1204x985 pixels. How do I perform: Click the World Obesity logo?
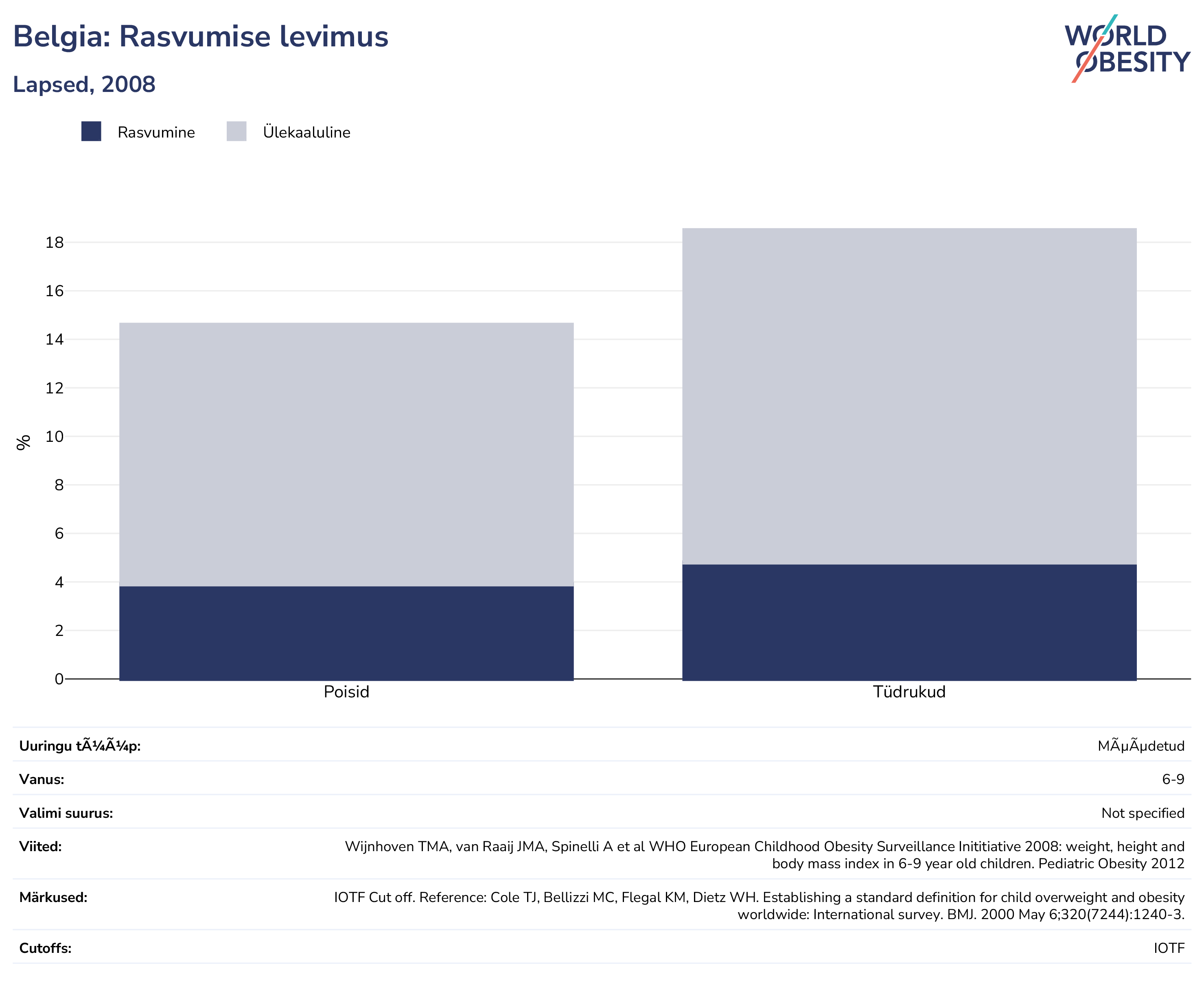1127,49
